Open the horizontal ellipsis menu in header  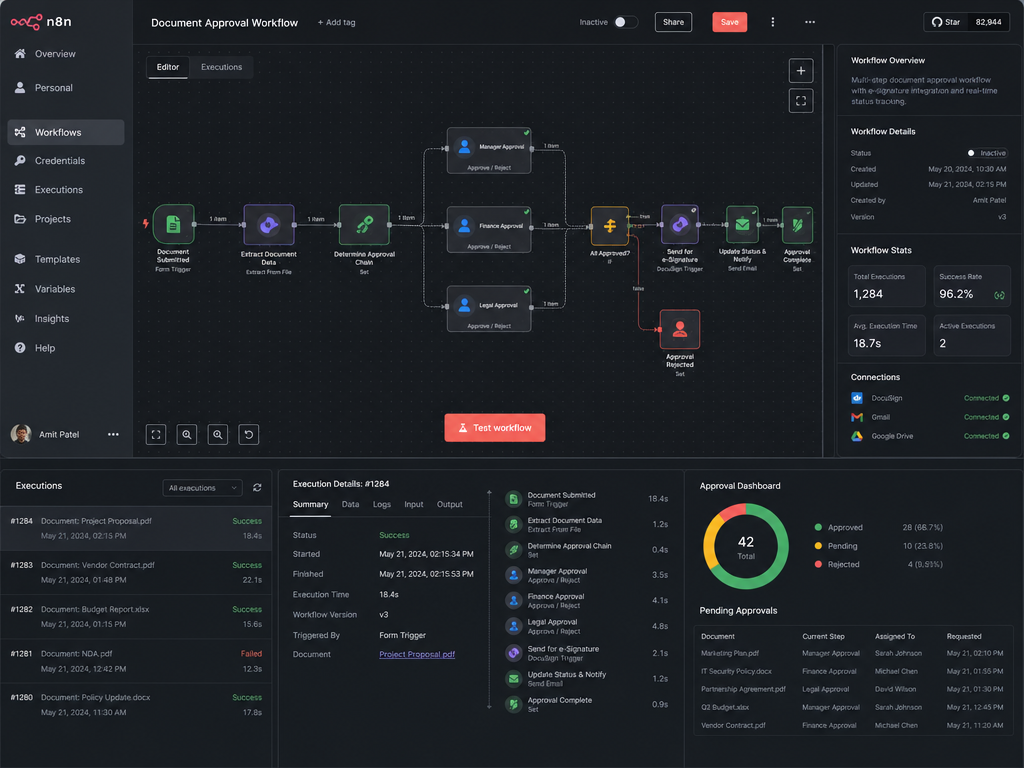810,22
